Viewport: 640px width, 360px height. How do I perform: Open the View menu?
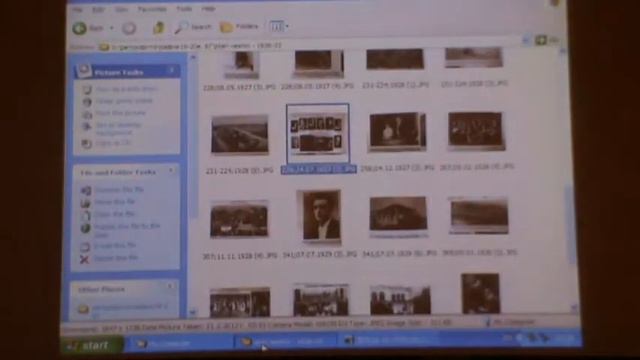pyautogui.click(x=121, y=9)
